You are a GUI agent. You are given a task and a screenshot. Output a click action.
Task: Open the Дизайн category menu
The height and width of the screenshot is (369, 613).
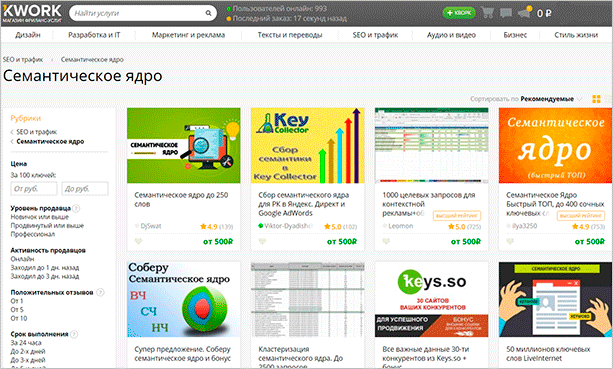tap(28, 35)
